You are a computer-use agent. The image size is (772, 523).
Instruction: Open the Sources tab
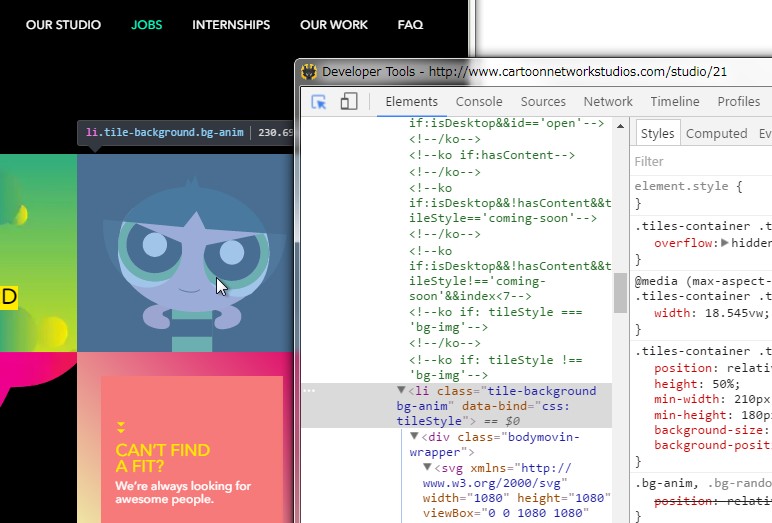click(543, 101)
